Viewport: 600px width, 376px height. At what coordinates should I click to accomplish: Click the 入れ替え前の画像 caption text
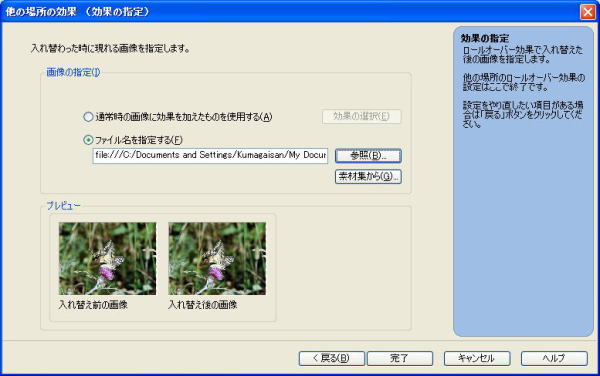pyautogui.click(x=93, y=305)
